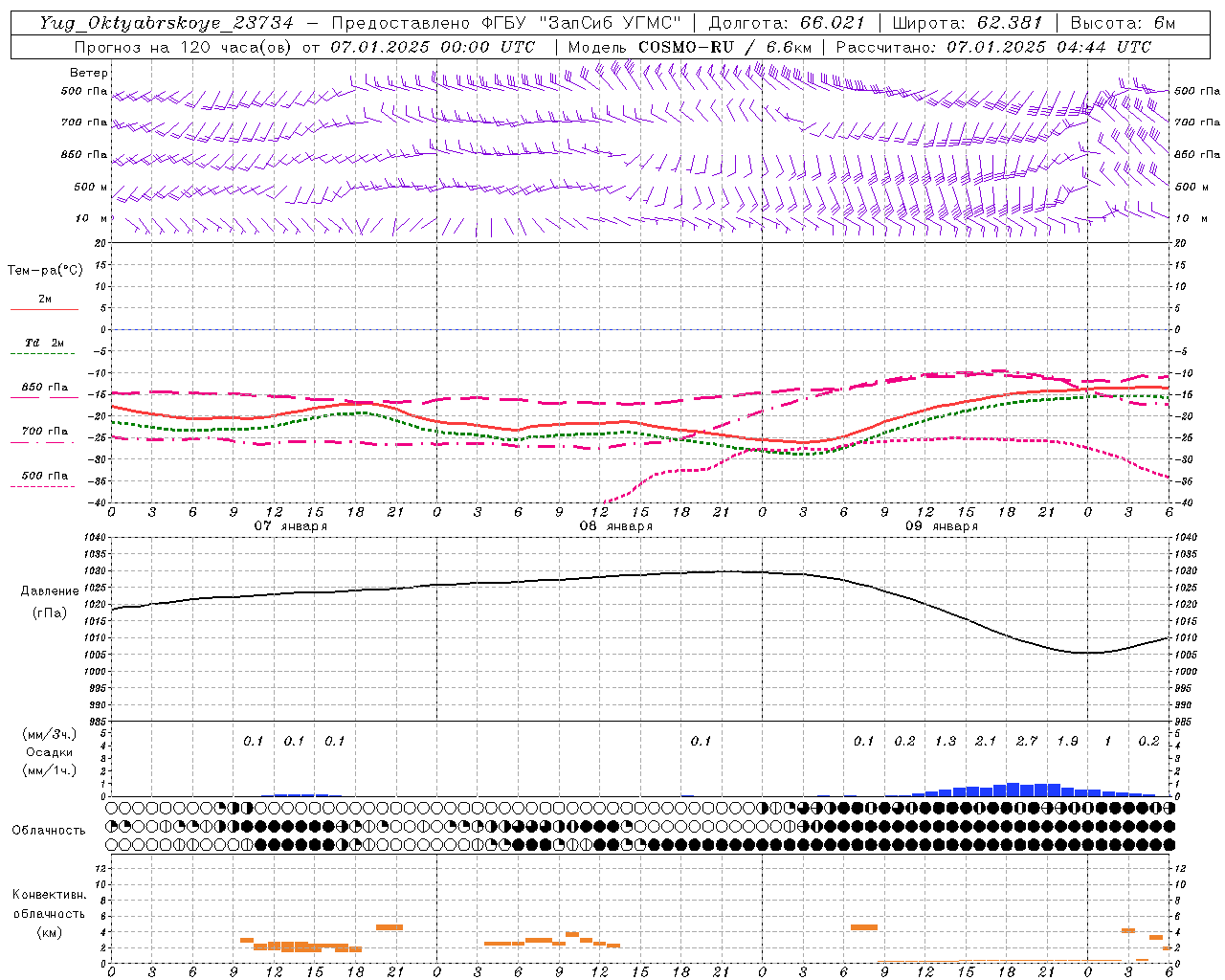Click the 500 гПа temperature legend entry
Image resolution: width=1225 pixels, height=980 pixels.
click(45, 476)
